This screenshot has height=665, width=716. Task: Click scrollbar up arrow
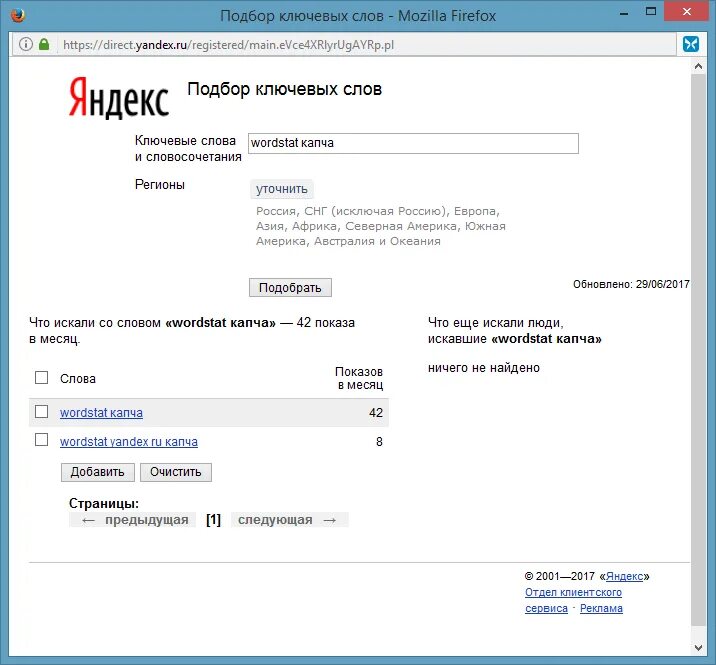(x=698, y=67)
